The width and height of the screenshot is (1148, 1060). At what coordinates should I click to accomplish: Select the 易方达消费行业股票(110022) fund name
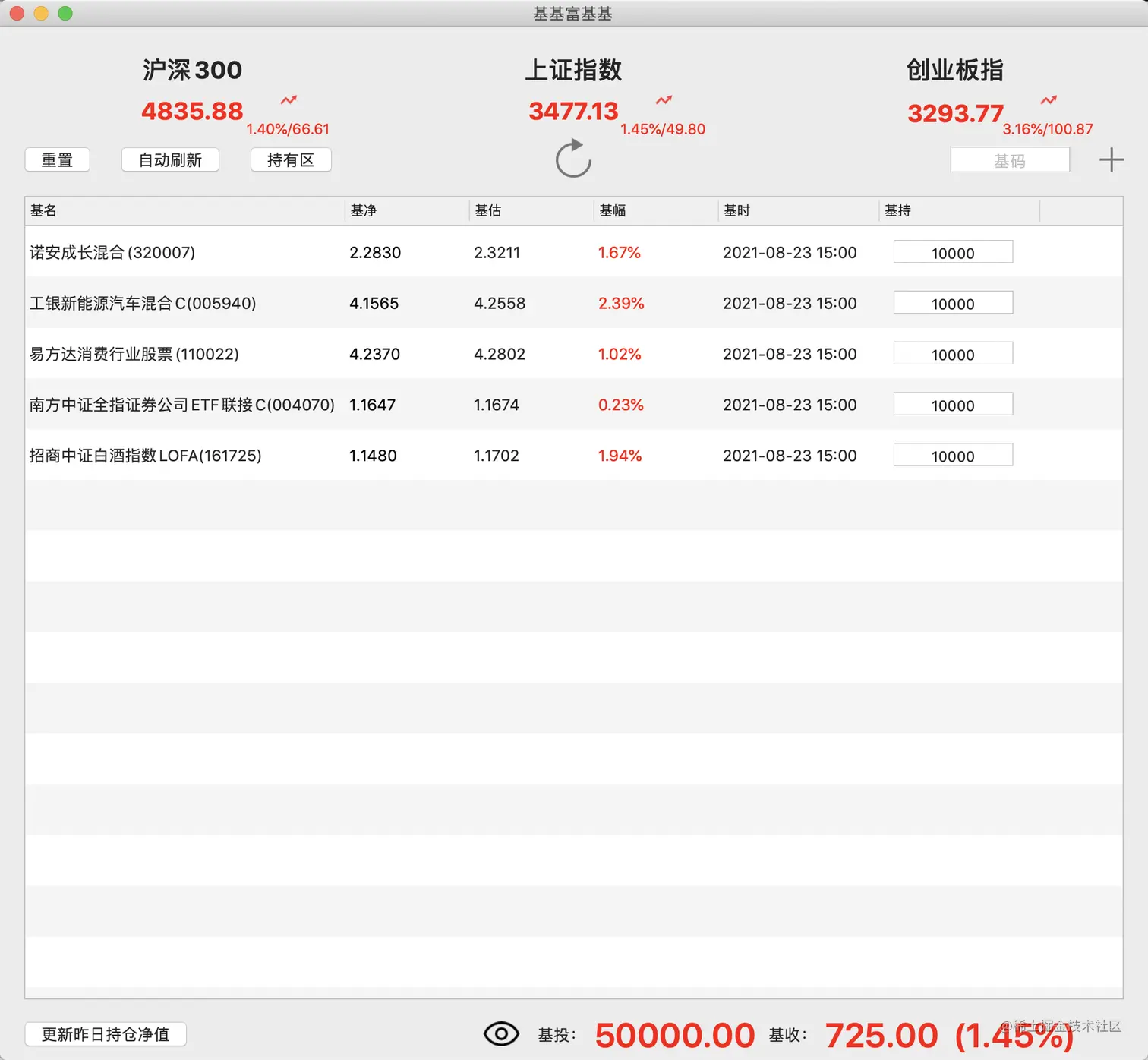click(134, 354)
